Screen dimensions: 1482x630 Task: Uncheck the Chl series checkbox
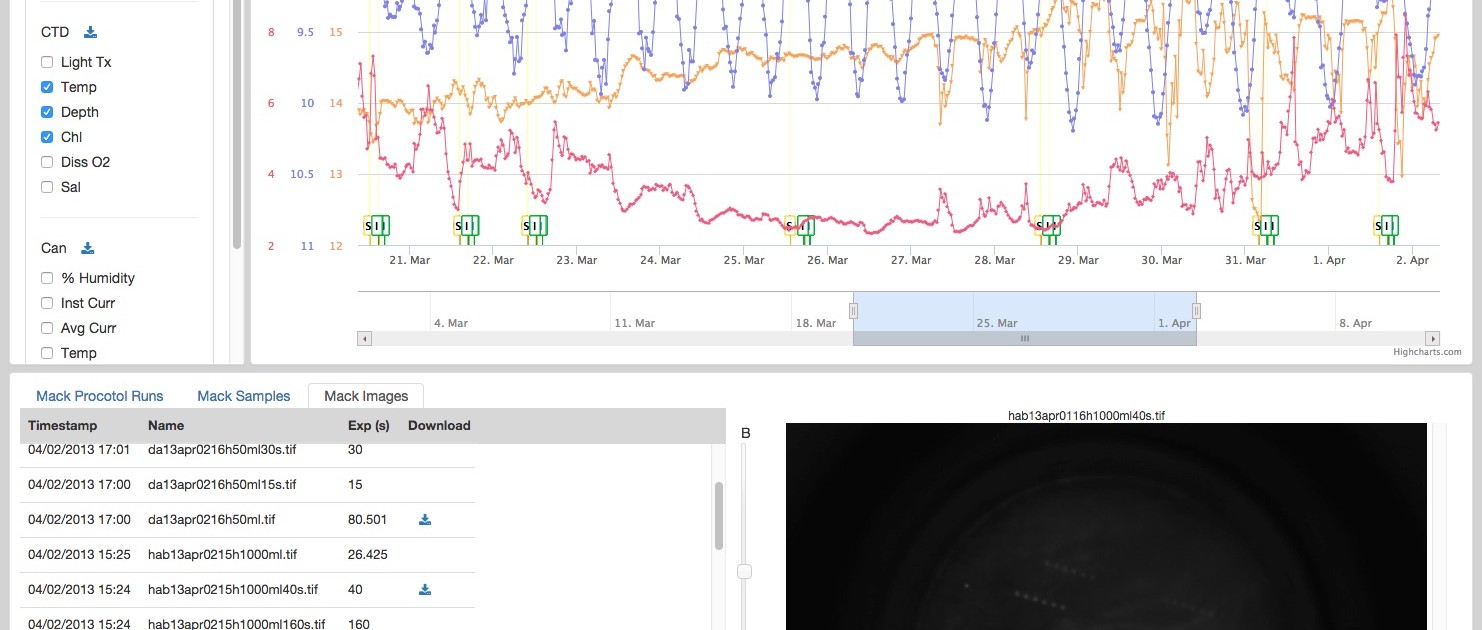pyautogui.click(x=47, y=137)
